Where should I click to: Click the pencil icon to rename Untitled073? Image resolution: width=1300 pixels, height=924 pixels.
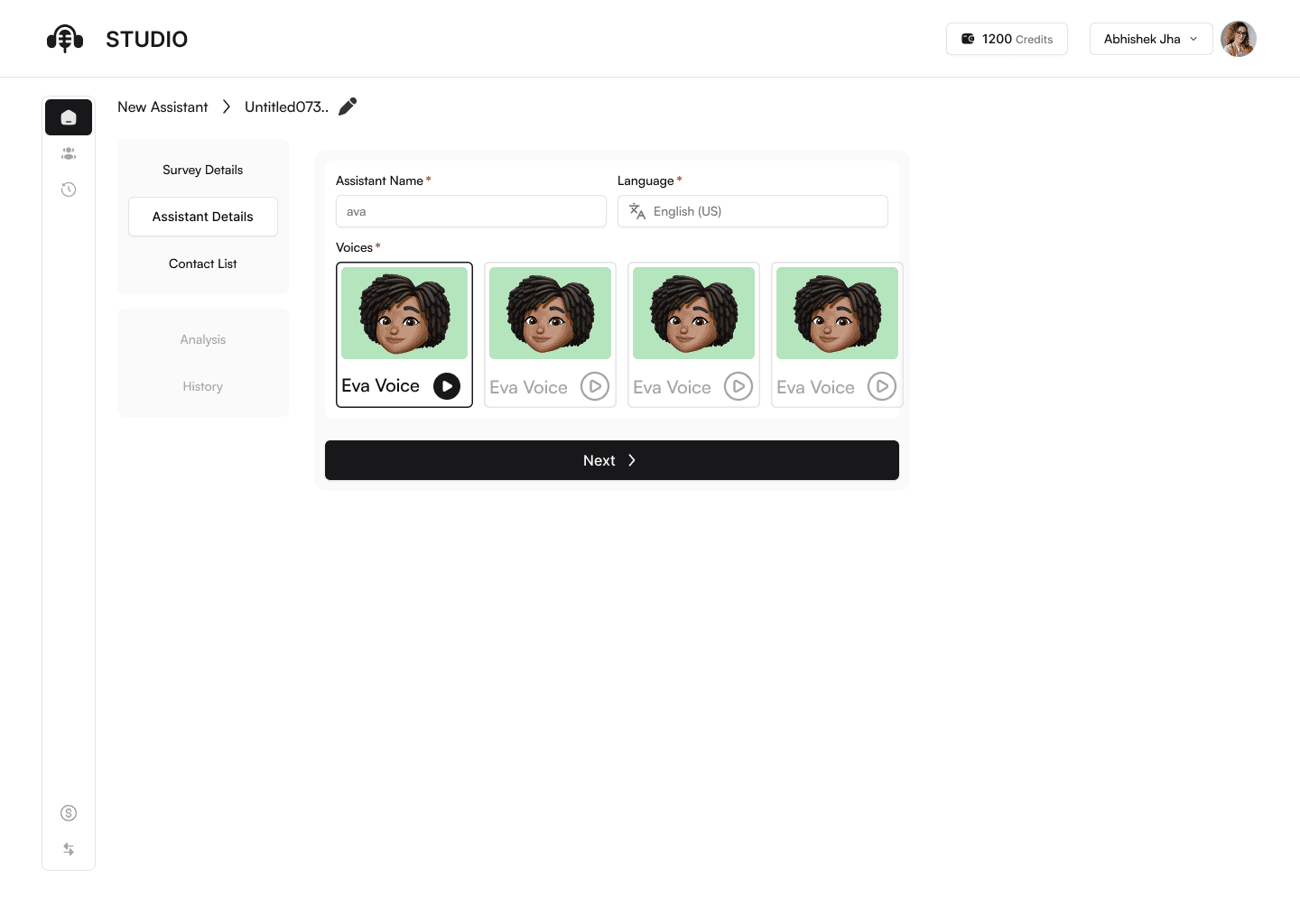point(348,106)
